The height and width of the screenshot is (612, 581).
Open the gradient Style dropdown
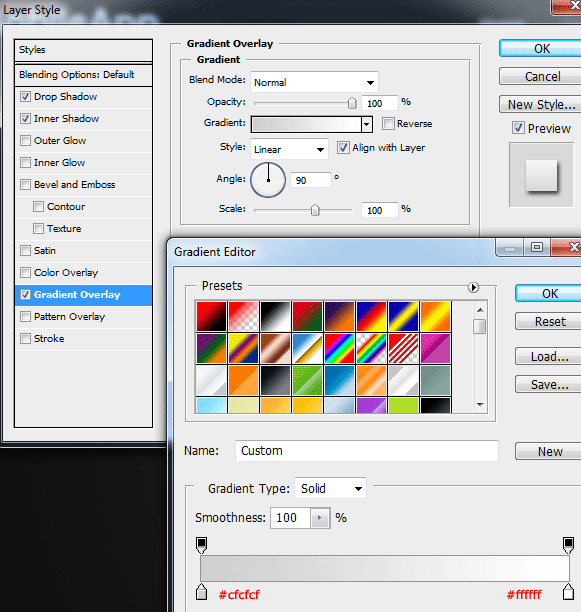click(x=289, y=149)
